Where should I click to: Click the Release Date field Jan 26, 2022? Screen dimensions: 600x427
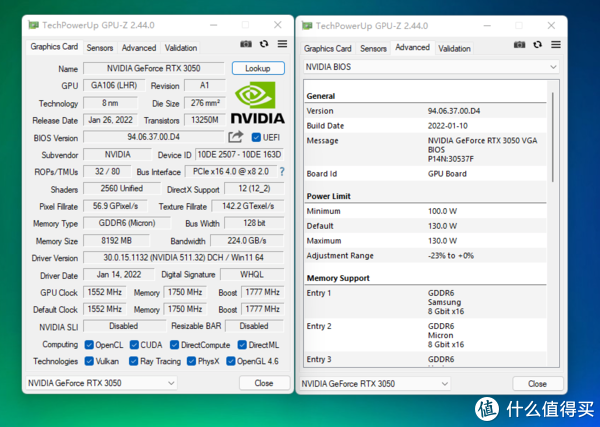pyautogui.click(x=111, y=120)
